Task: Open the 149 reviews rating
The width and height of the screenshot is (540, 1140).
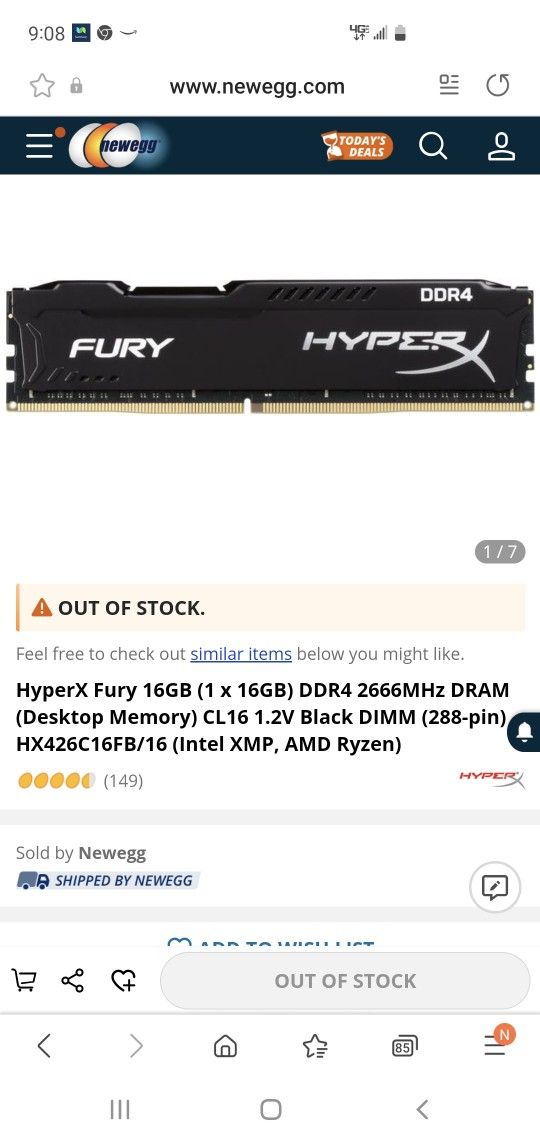Action: (x=80, y=781)
